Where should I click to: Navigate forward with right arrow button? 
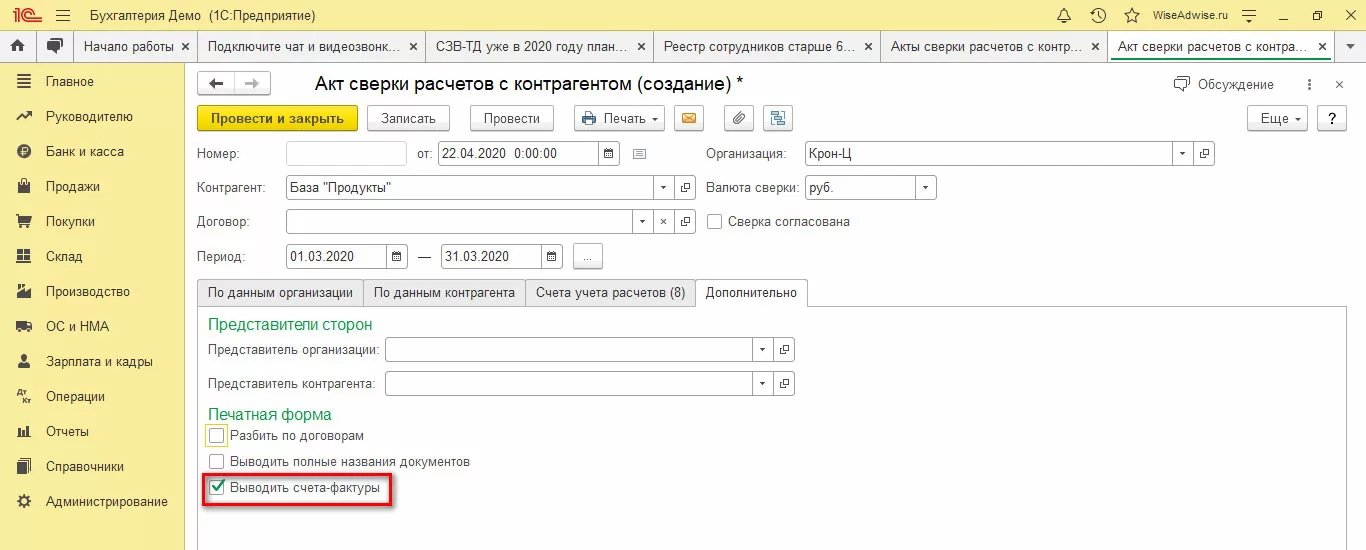click(x=252, y=84)
